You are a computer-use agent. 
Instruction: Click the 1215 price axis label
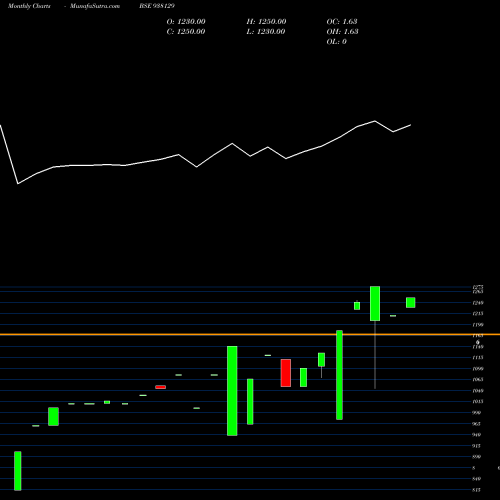pyautogui.click(x=478, y=314)
